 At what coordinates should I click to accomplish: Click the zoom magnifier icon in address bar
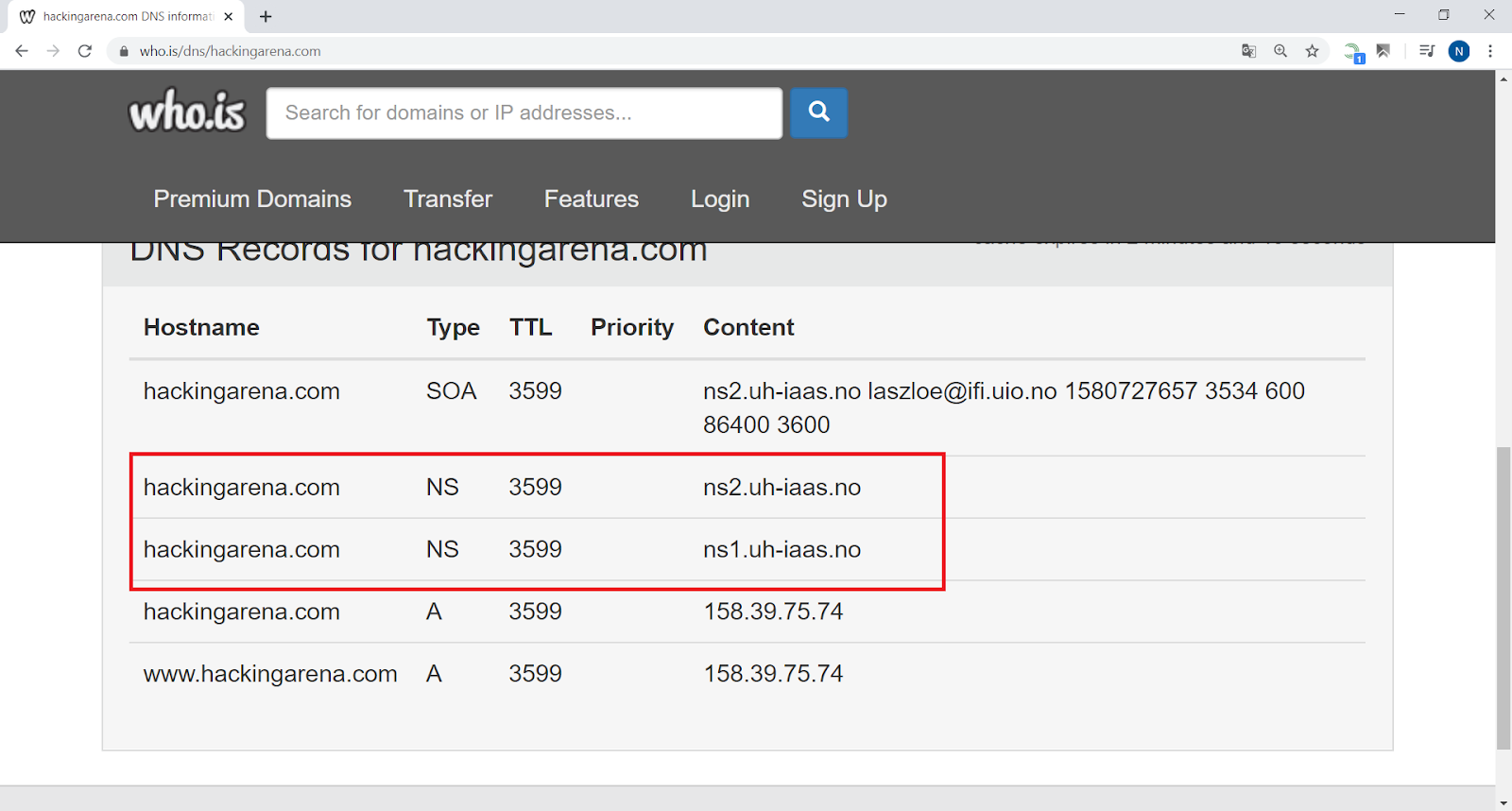pyautogui.click(x=1280, y=51)
